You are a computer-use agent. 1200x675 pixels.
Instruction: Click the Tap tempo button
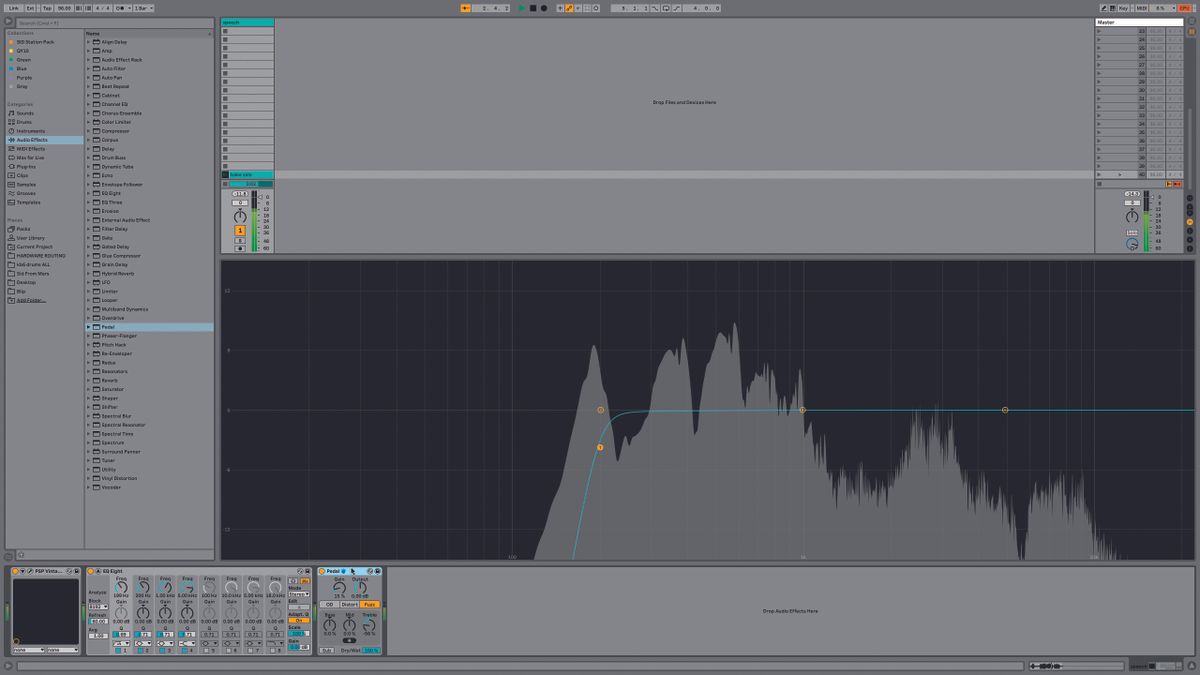(46, 7)
